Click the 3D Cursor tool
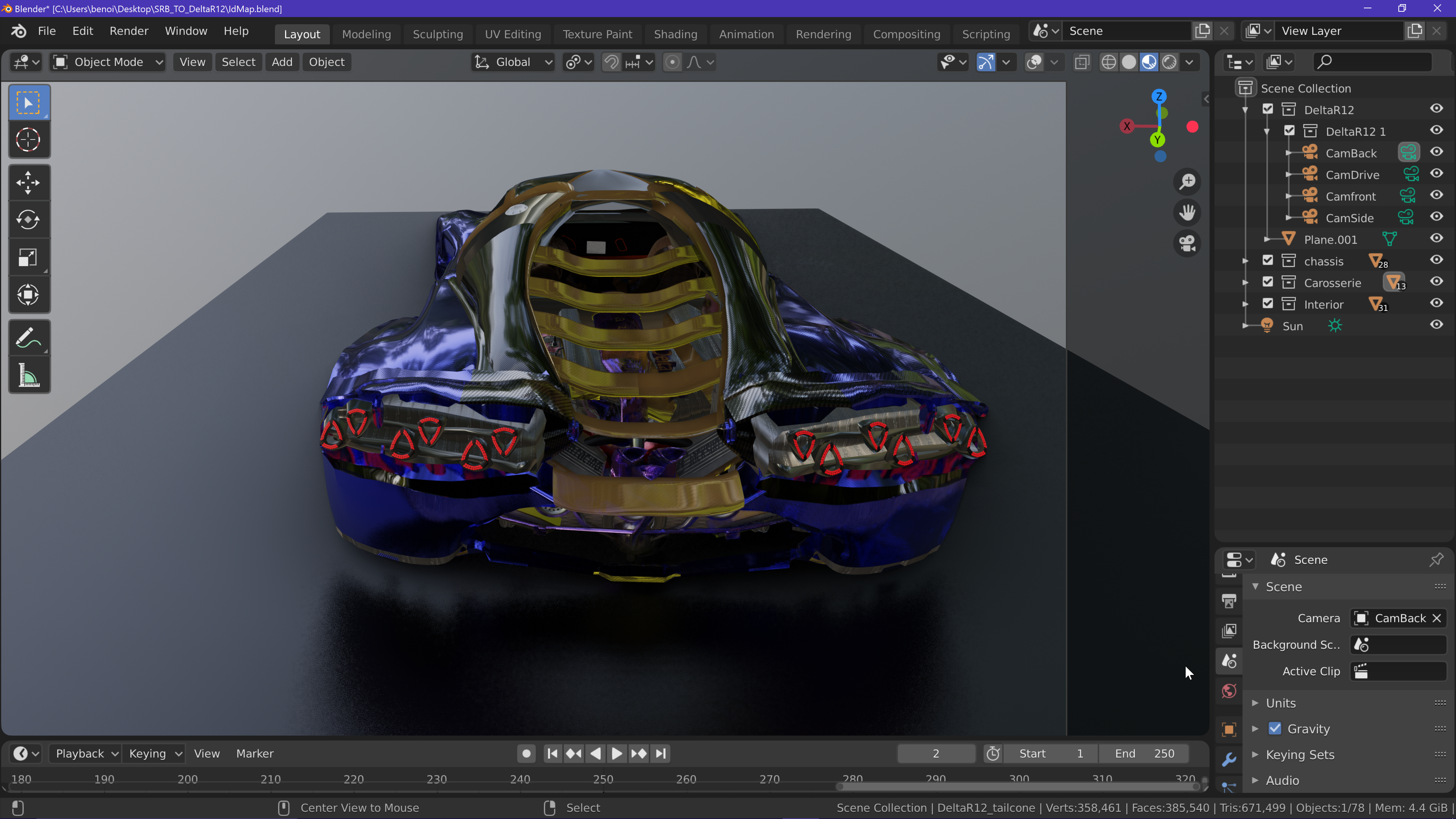Image resolution: width=1456 pixels, height=819 pixels. pos(28,140)
